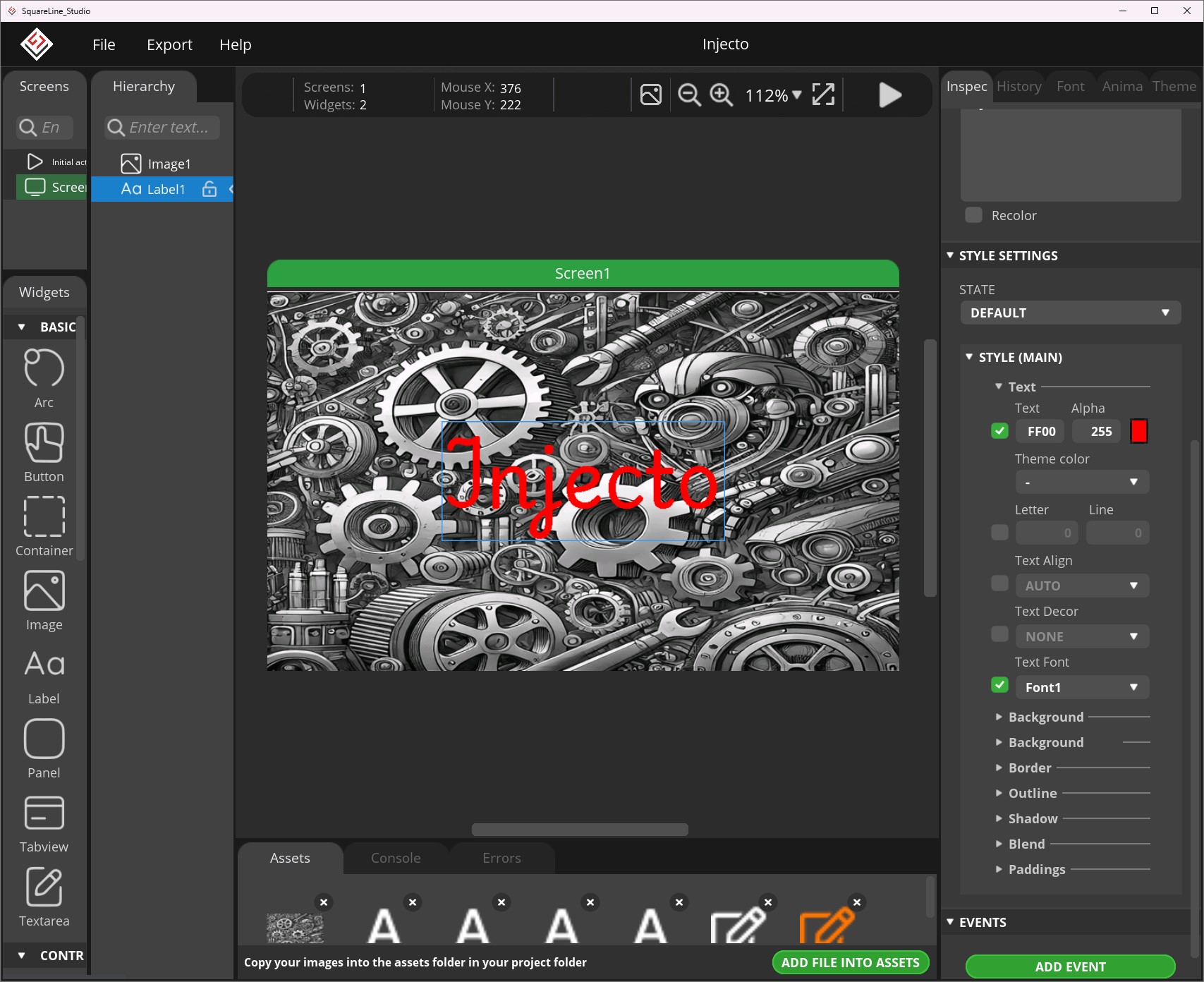Click the gears image asset thumbnail
Viewport: 1204px width, 982px height.
tap(296, 928)
